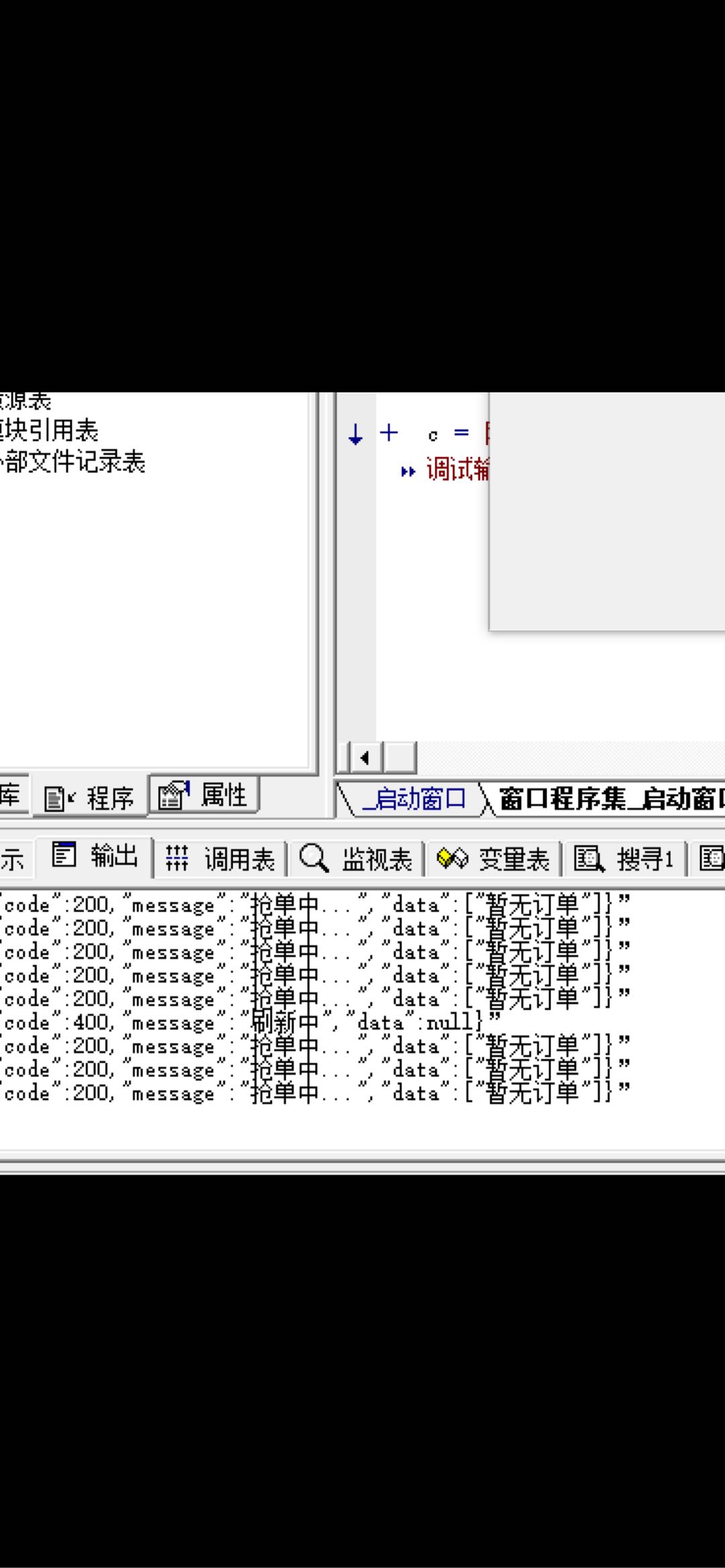The width and height of the screenshot is (725, 1568).
Task: Select the output line with code 400 刷新中
Action: 250,1022
